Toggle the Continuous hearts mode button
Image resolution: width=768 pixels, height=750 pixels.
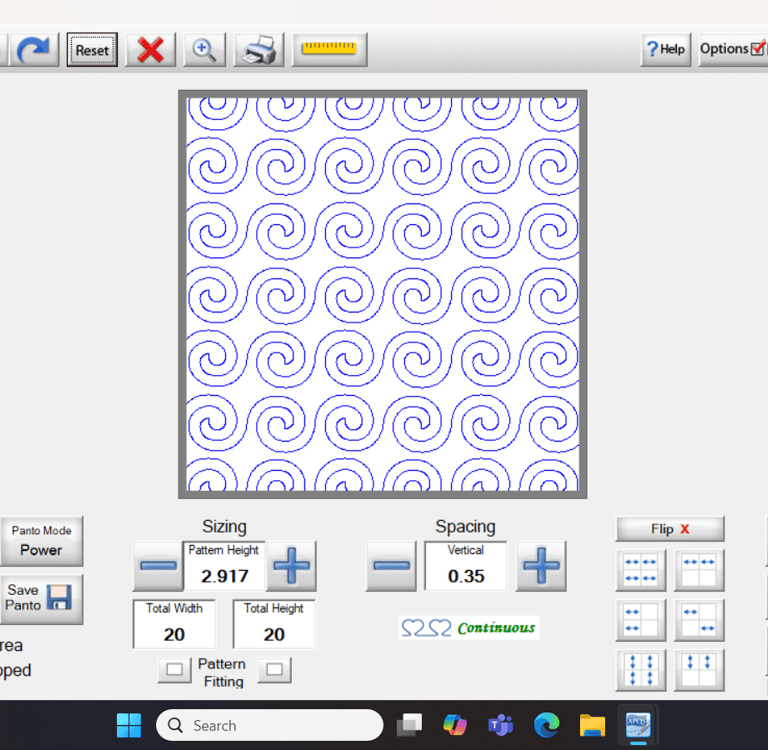click(x=469, y=628)
